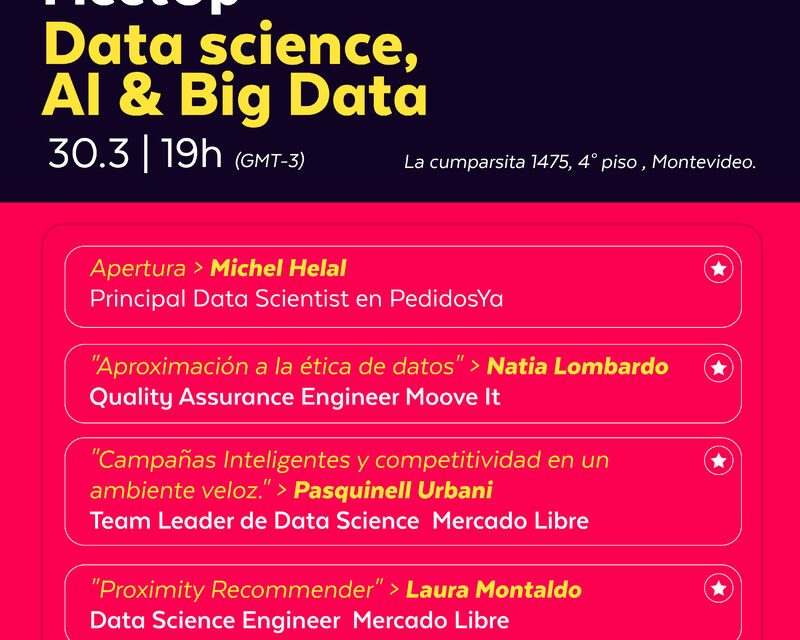Click "Team Leader de Data Science" subtitle
The width and height of the screenshot is (800, 640).
coord(254,520)
